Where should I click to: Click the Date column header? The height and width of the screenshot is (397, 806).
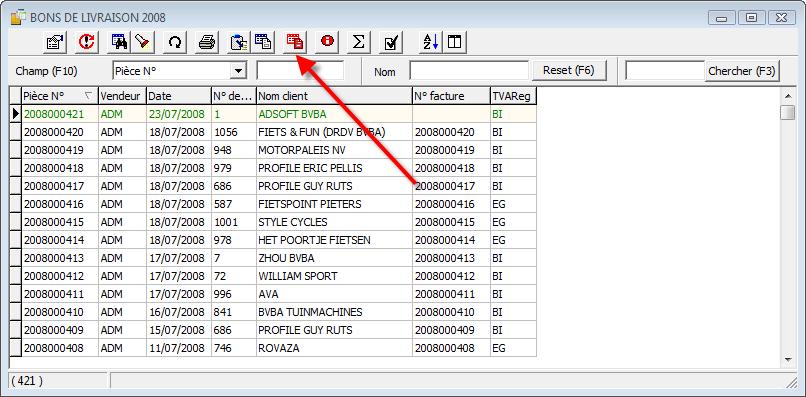[179, 96]
